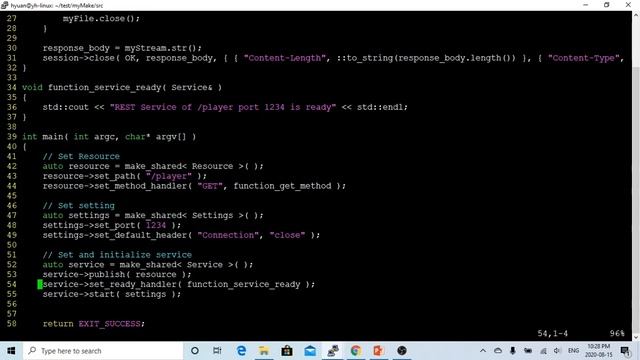Click 'make_shared< Resource >' on line 42
Screen dimensions: 640x360
(184, 166)
